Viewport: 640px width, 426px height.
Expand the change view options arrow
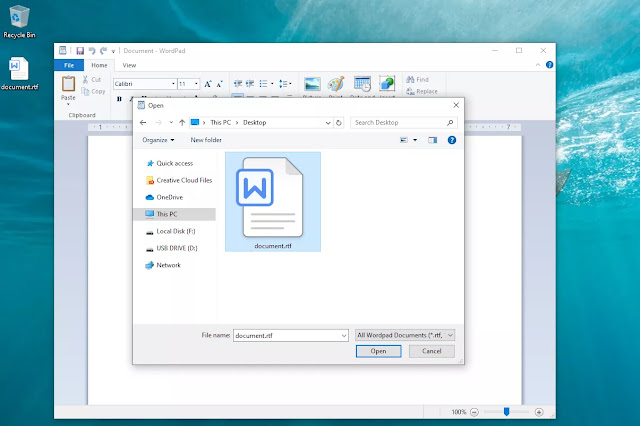coord(416,140)
